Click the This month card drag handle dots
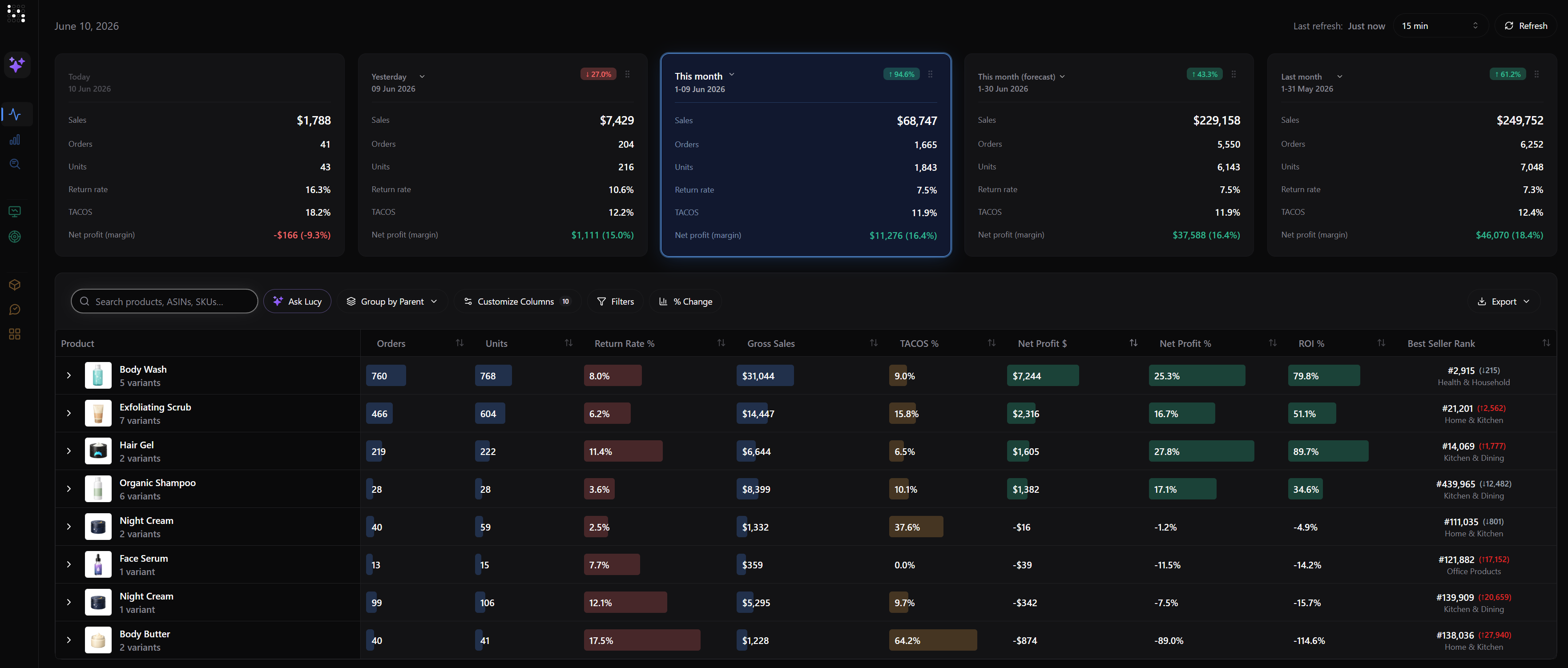The height and width of the screenshot is (668, 1568). pyautogui.click(x=931, y=74)
